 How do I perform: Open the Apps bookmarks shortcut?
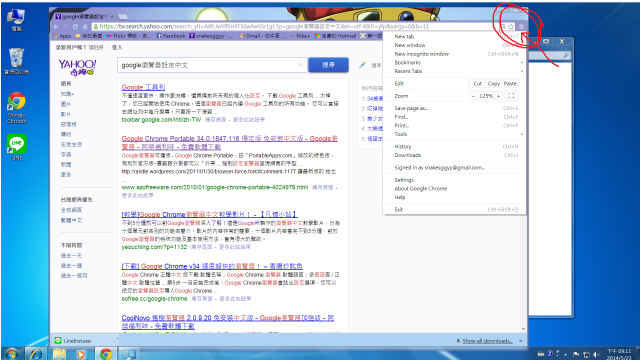click(62, 36)
